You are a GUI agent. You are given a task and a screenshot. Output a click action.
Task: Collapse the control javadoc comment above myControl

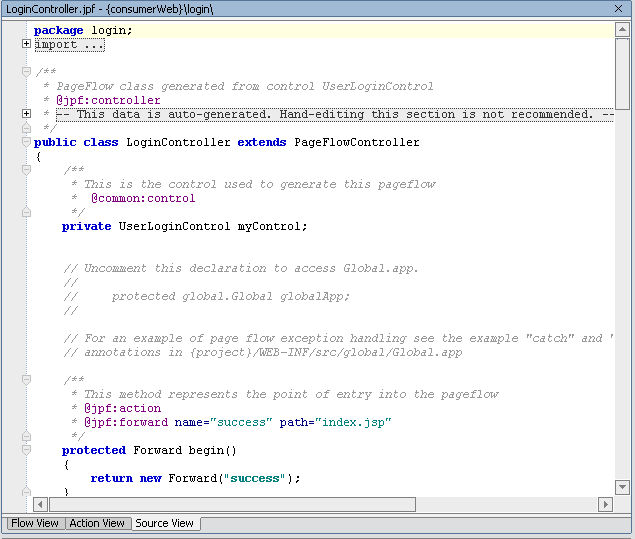pos(26,170)
